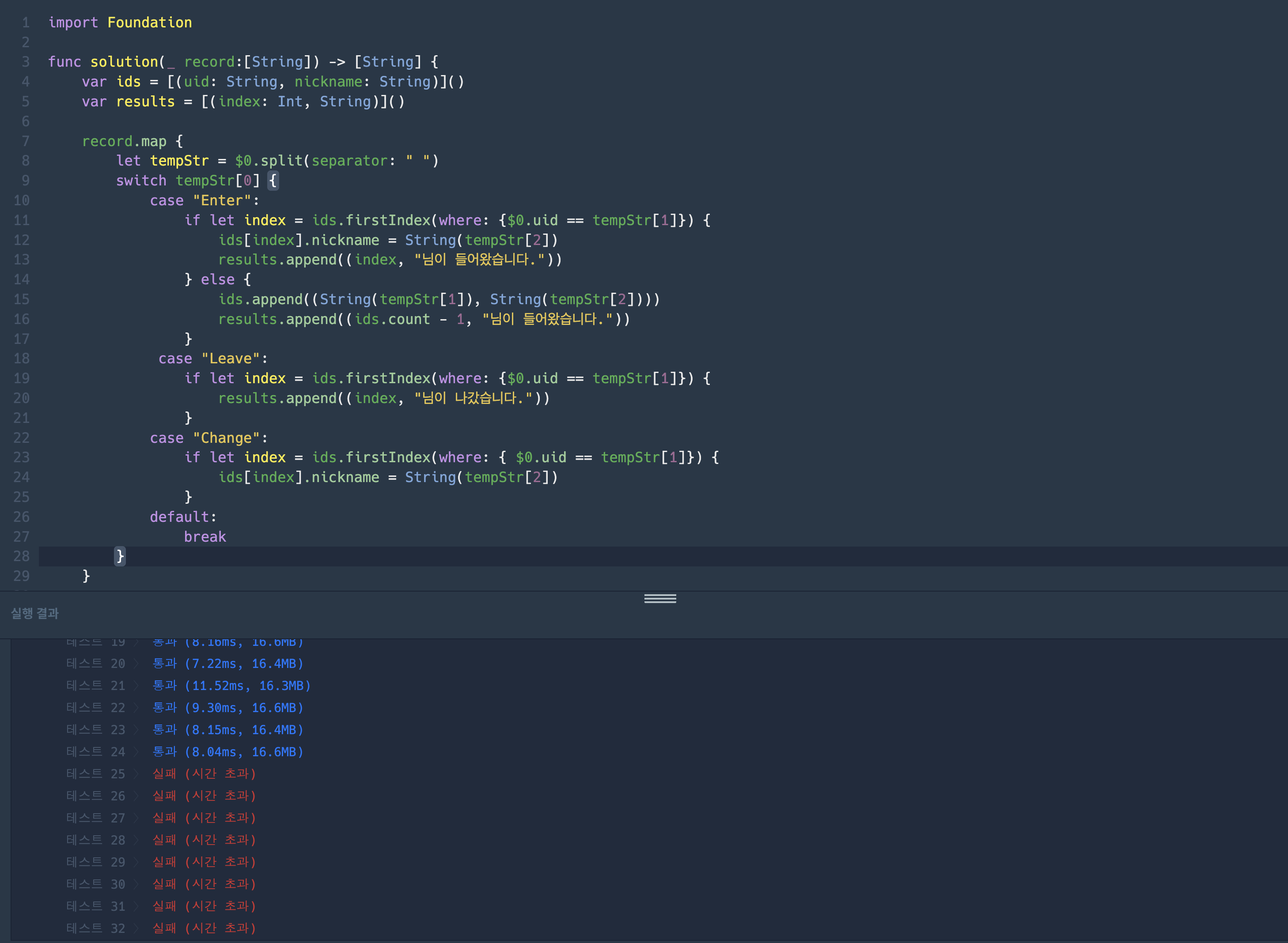1288x943 pixels.
Task: Click the panel resize handle above results
Action: tap(660, 598)
